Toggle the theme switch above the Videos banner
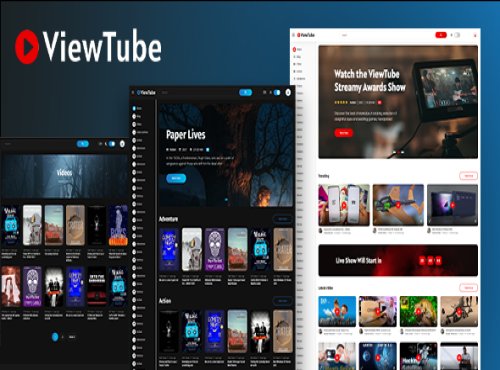Screen dimensions: 500x370 [112, 144]
